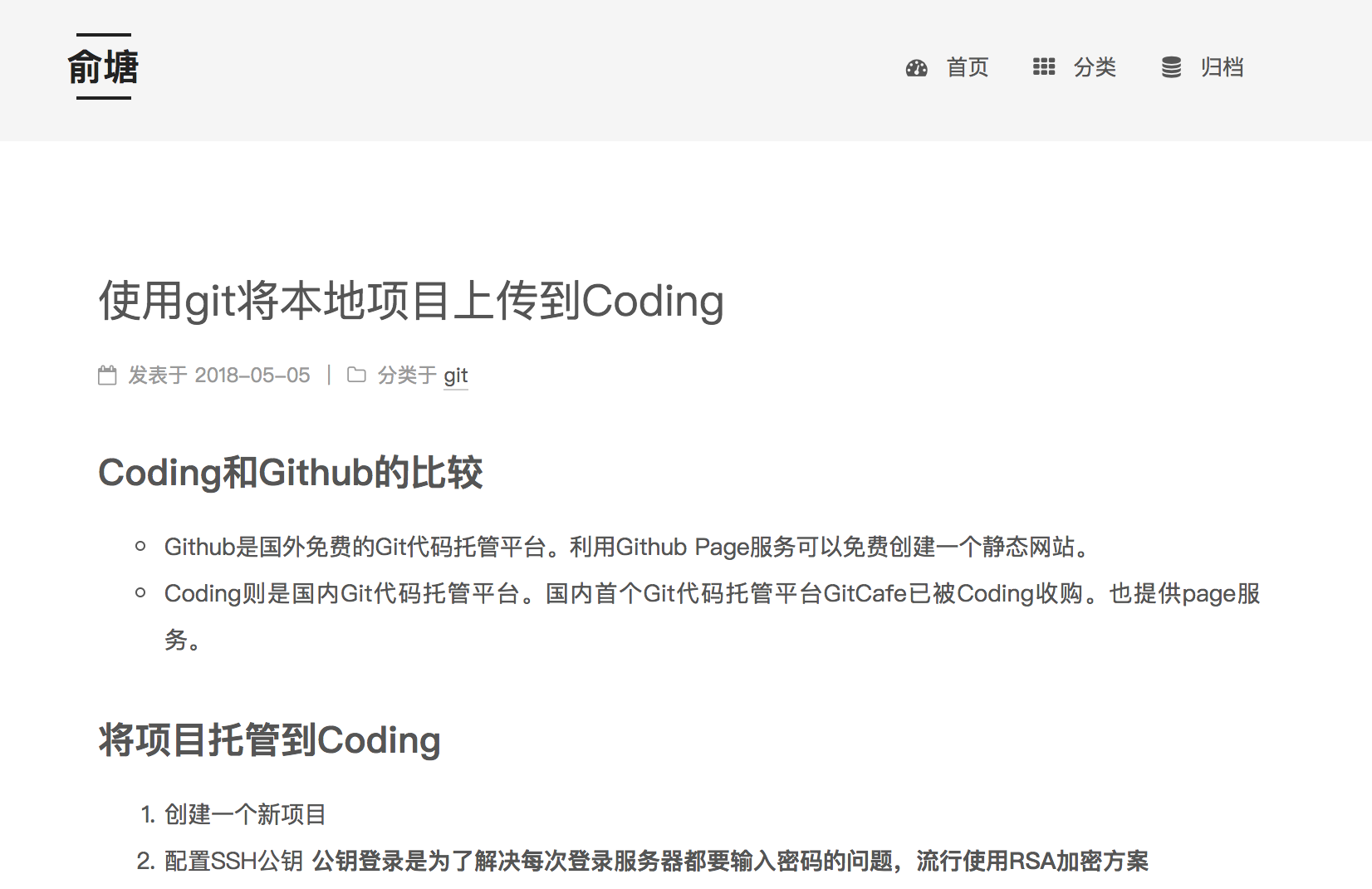Click the database icon beside 归档
The height and width of the screenshot is (889, 1372).
click(x=1171, y=67)
